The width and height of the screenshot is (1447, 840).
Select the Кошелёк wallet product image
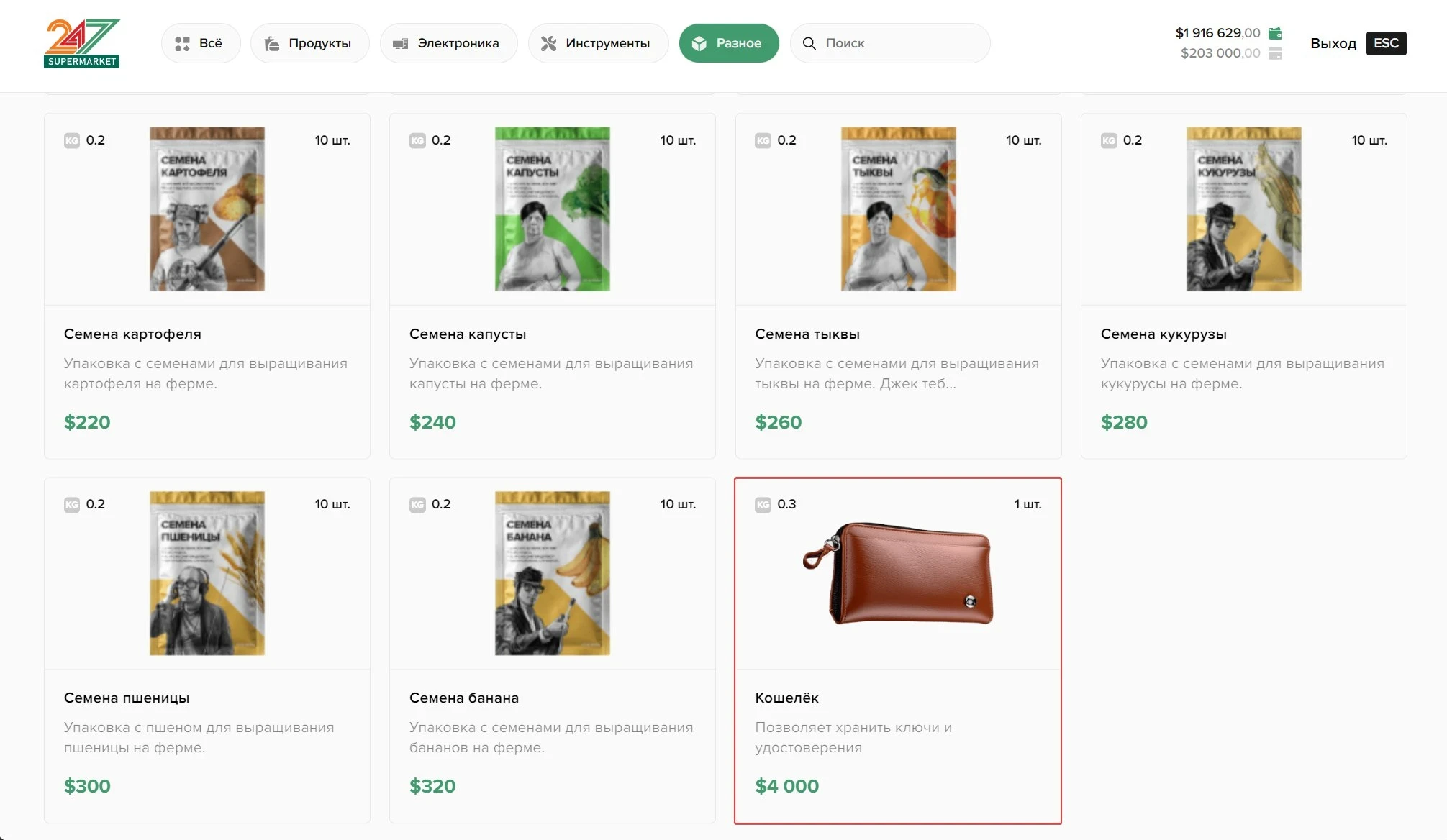pos(897,573)
